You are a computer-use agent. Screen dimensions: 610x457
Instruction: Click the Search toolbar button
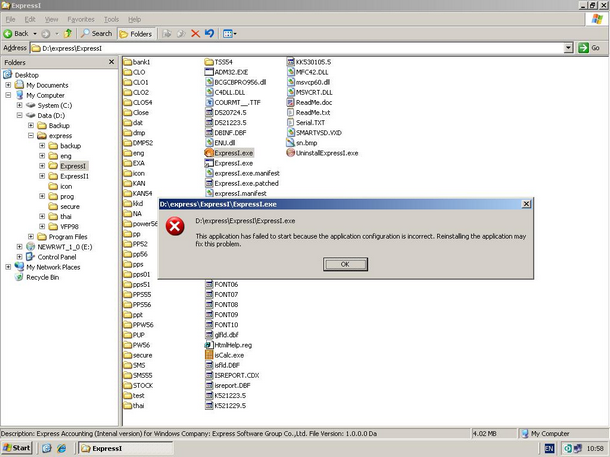(x=96, y=33)
